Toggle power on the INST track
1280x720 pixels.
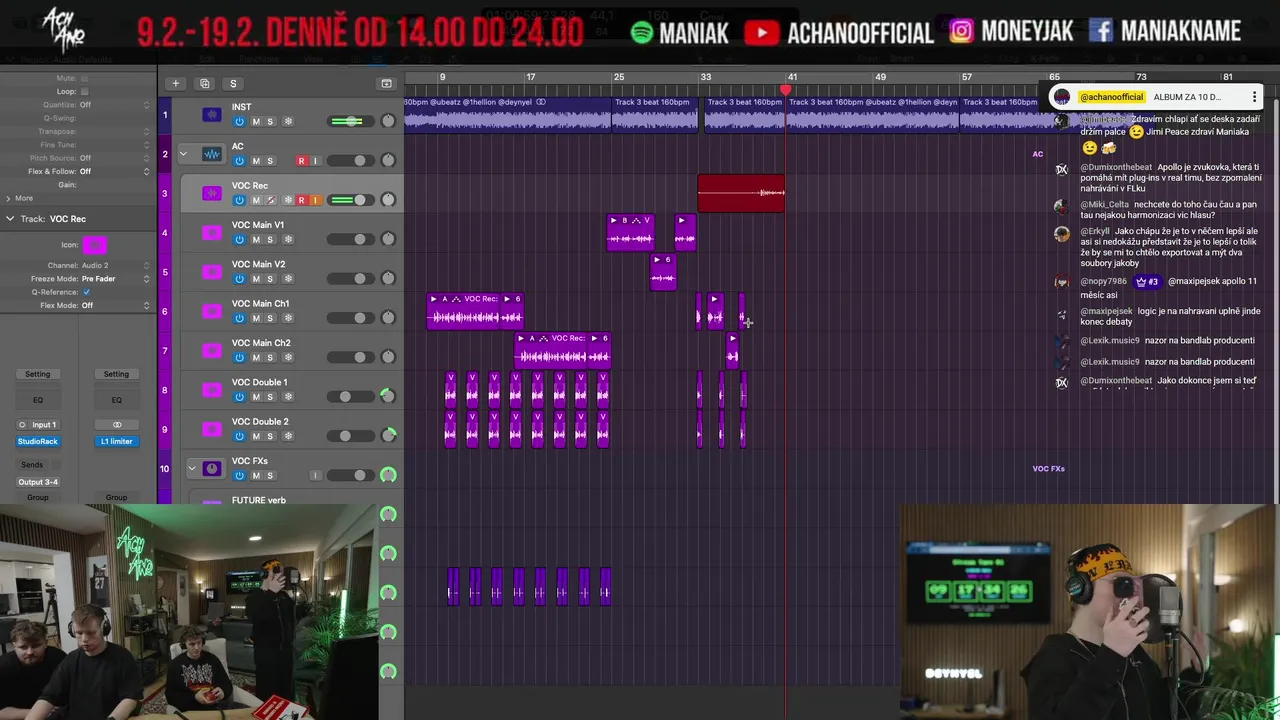pyautogui.click(x=239, y=122)
